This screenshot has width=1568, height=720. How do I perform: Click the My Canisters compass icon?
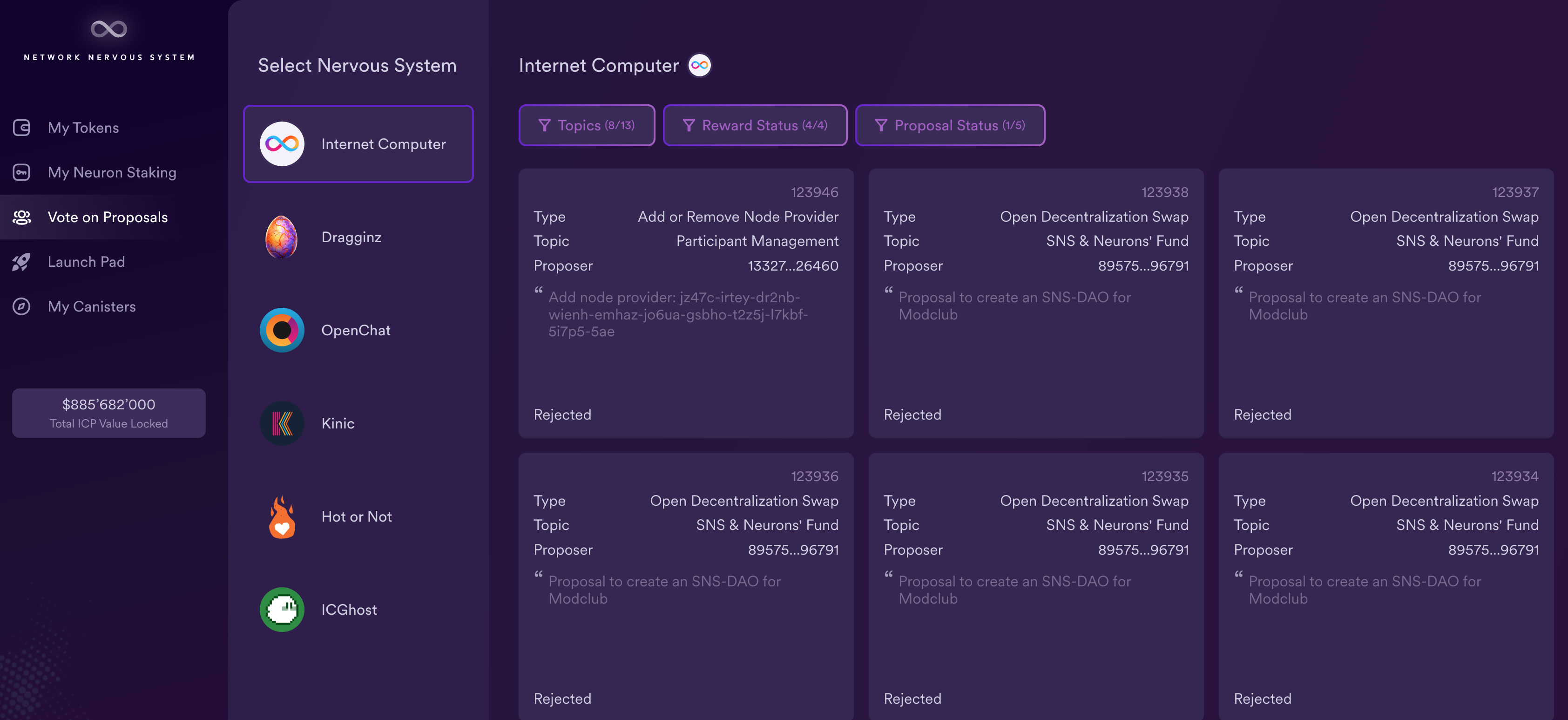(22, 306)
